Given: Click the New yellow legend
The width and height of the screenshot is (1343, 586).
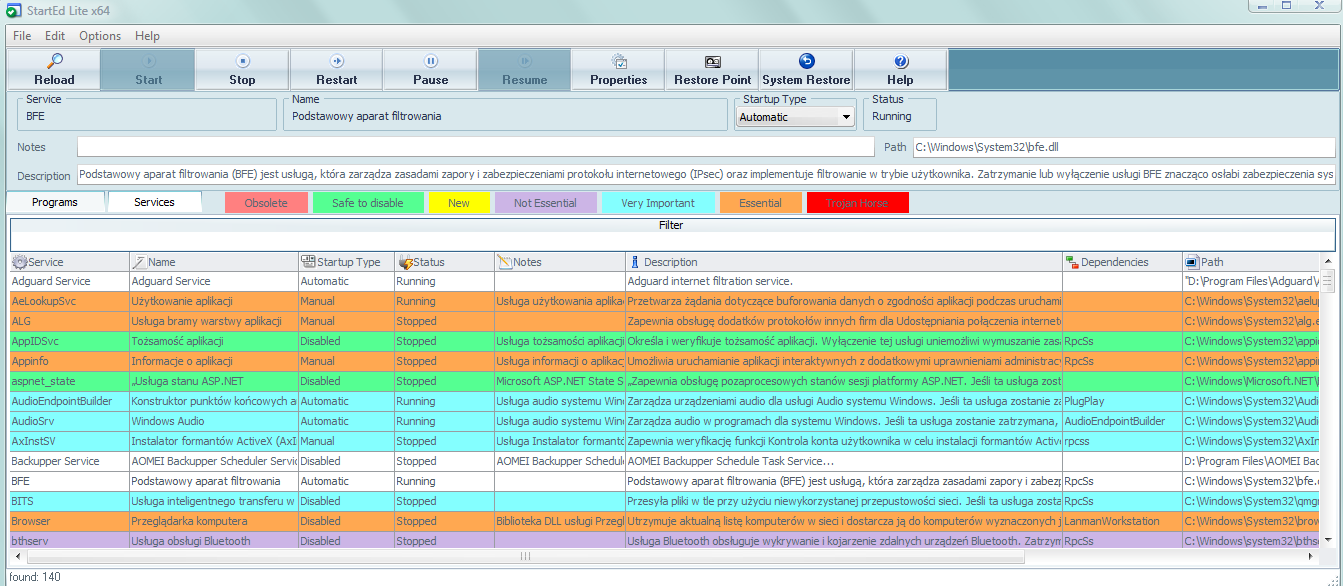Looking at the screenshot, I should coord(459,203).
